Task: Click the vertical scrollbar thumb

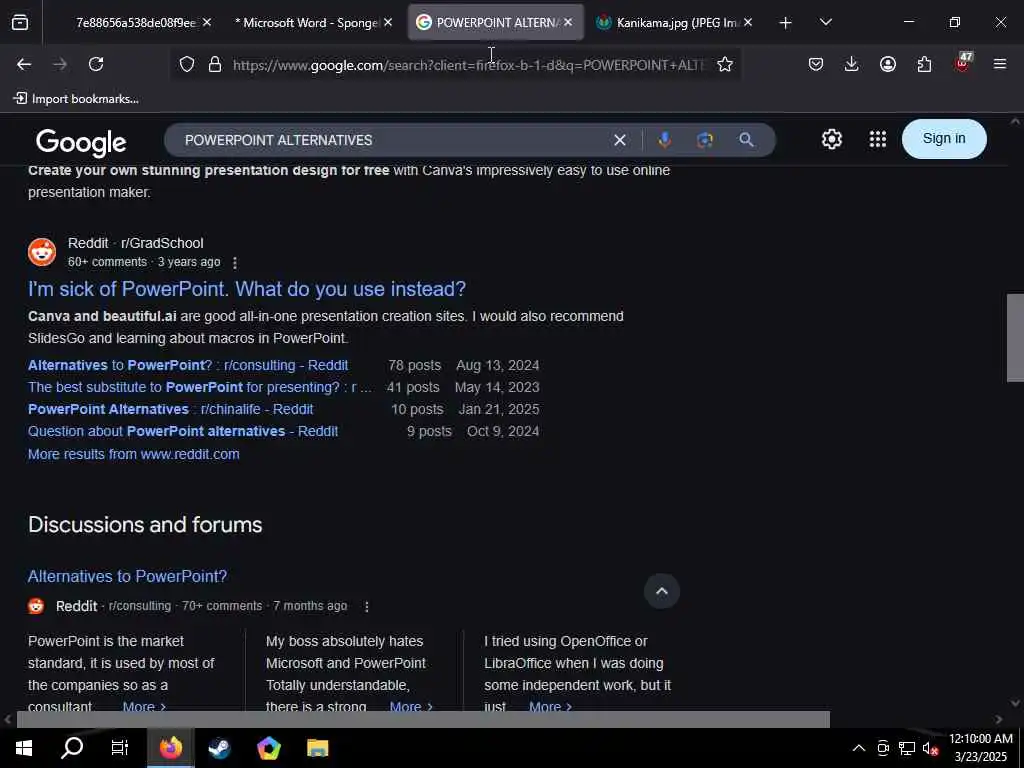Action: pos(1015,338)
